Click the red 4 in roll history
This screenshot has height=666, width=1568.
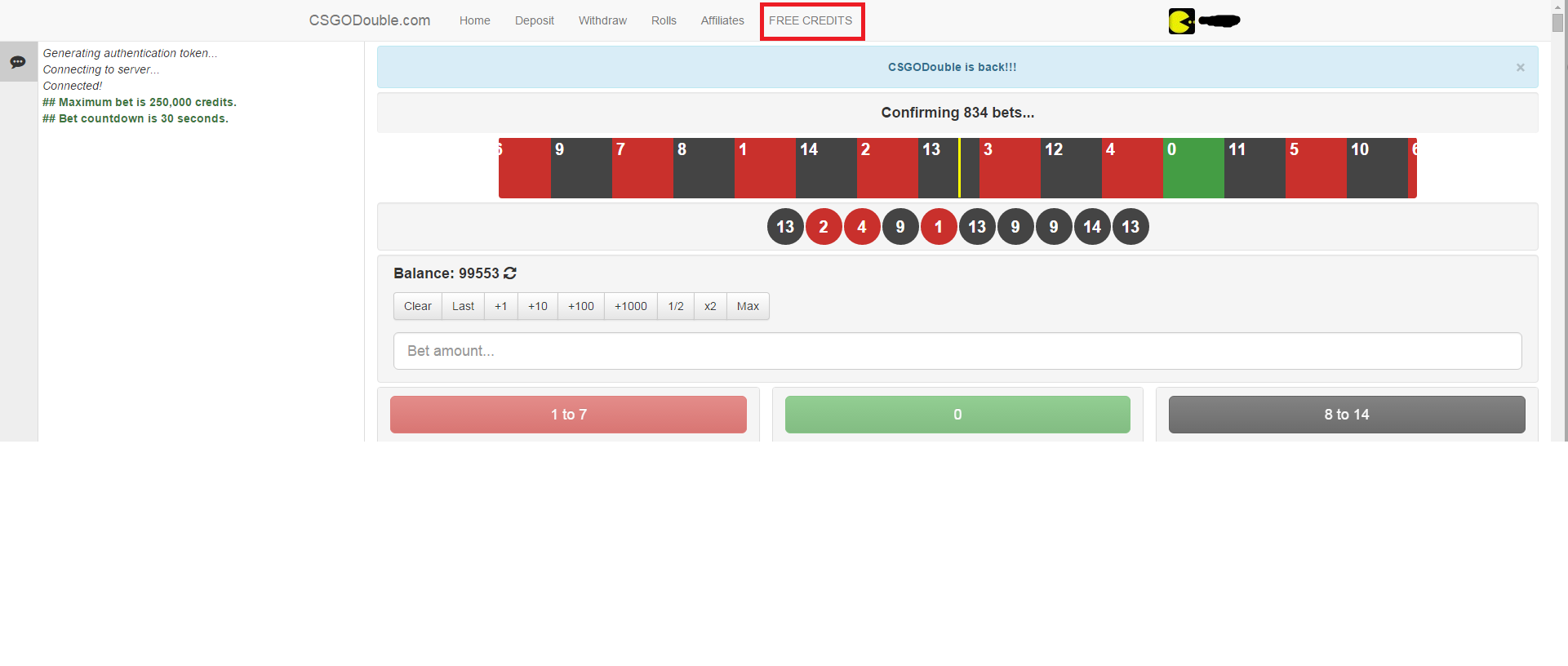tap(862, 227)
